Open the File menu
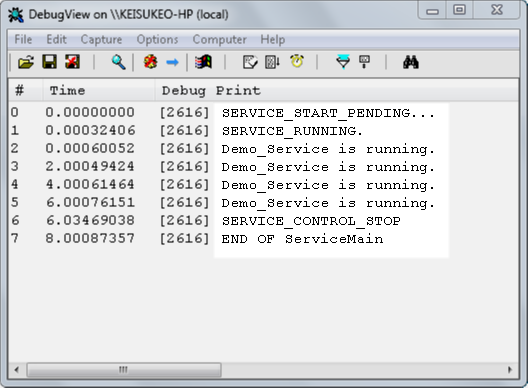Screen dimensions: 528x388 (23, 39)
